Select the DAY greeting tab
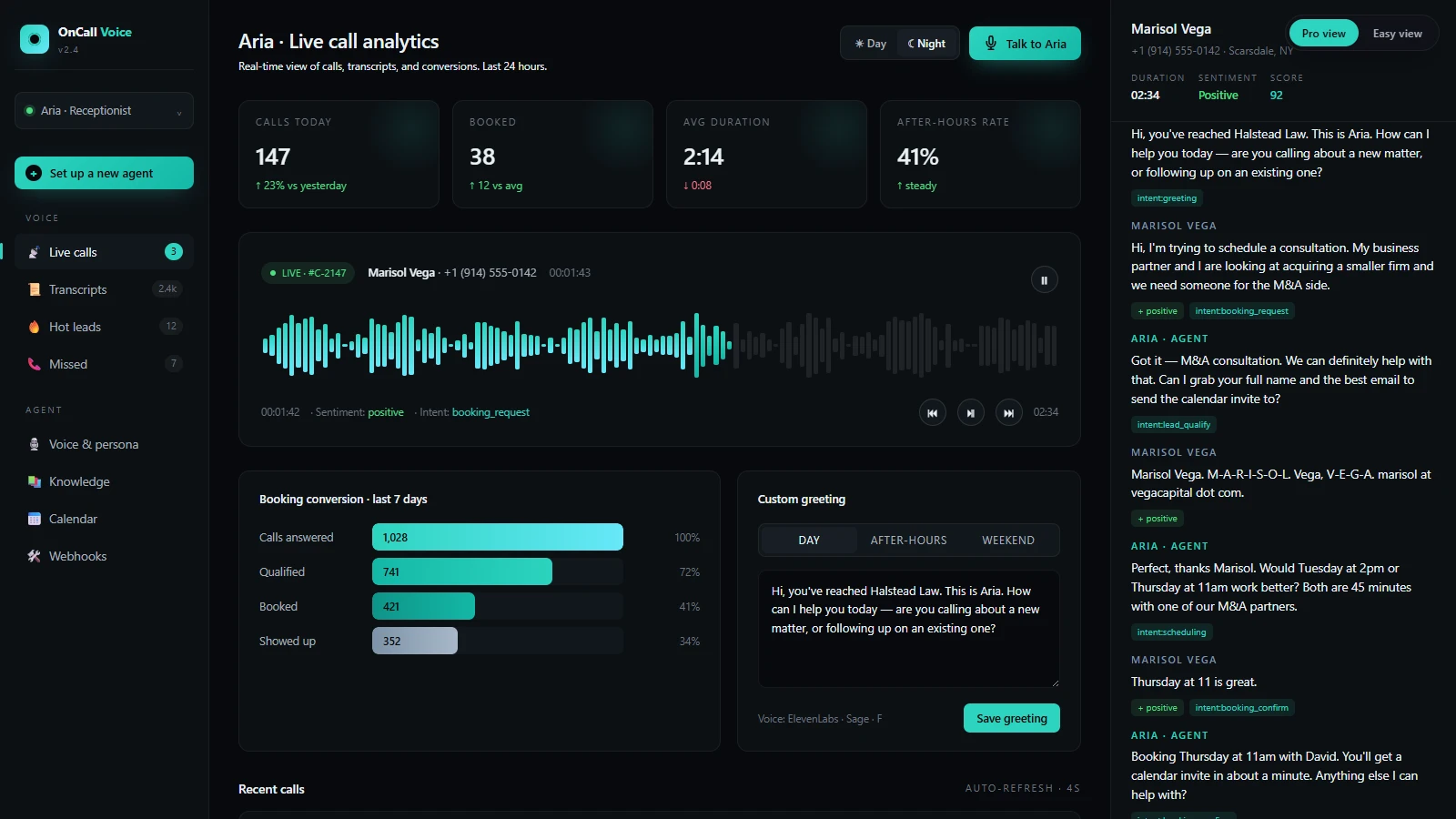The height and width of the screenshot is (819, 1456). 809,540
